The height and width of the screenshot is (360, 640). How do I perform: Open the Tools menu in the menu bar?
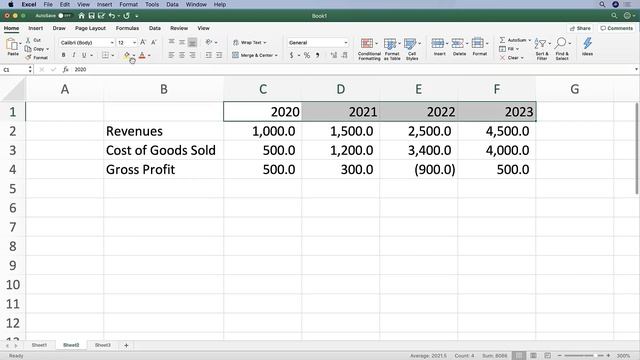[x=152, y=4]
